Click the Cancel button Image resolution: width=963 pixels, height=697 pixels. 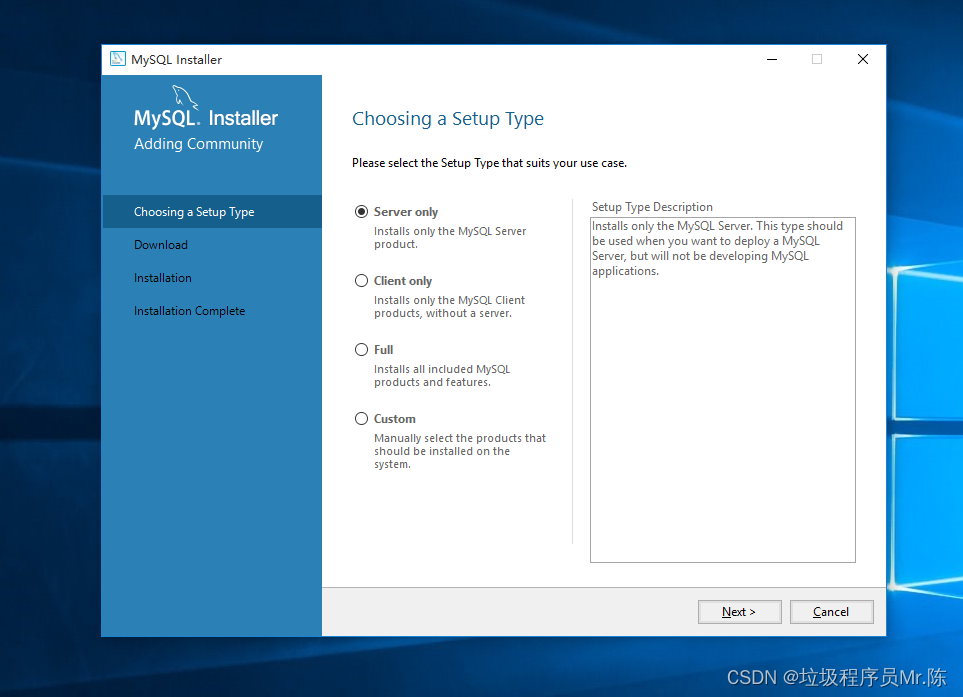831,612
